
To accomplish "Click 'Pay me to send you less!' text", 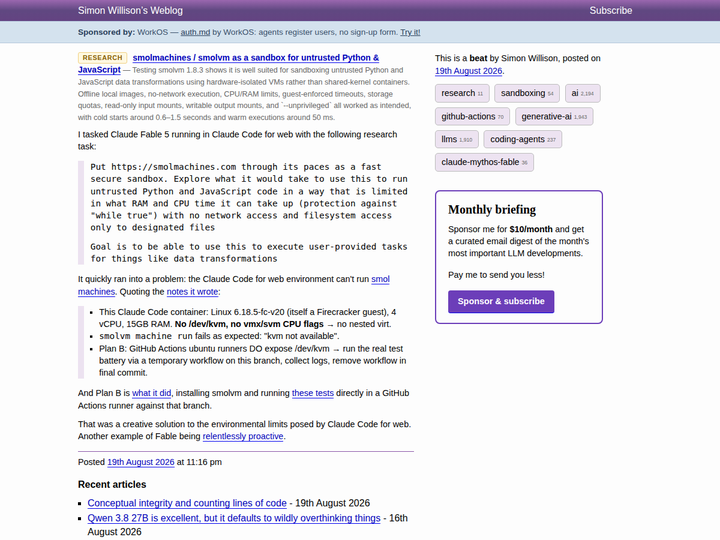I will [x=496, y=275].
